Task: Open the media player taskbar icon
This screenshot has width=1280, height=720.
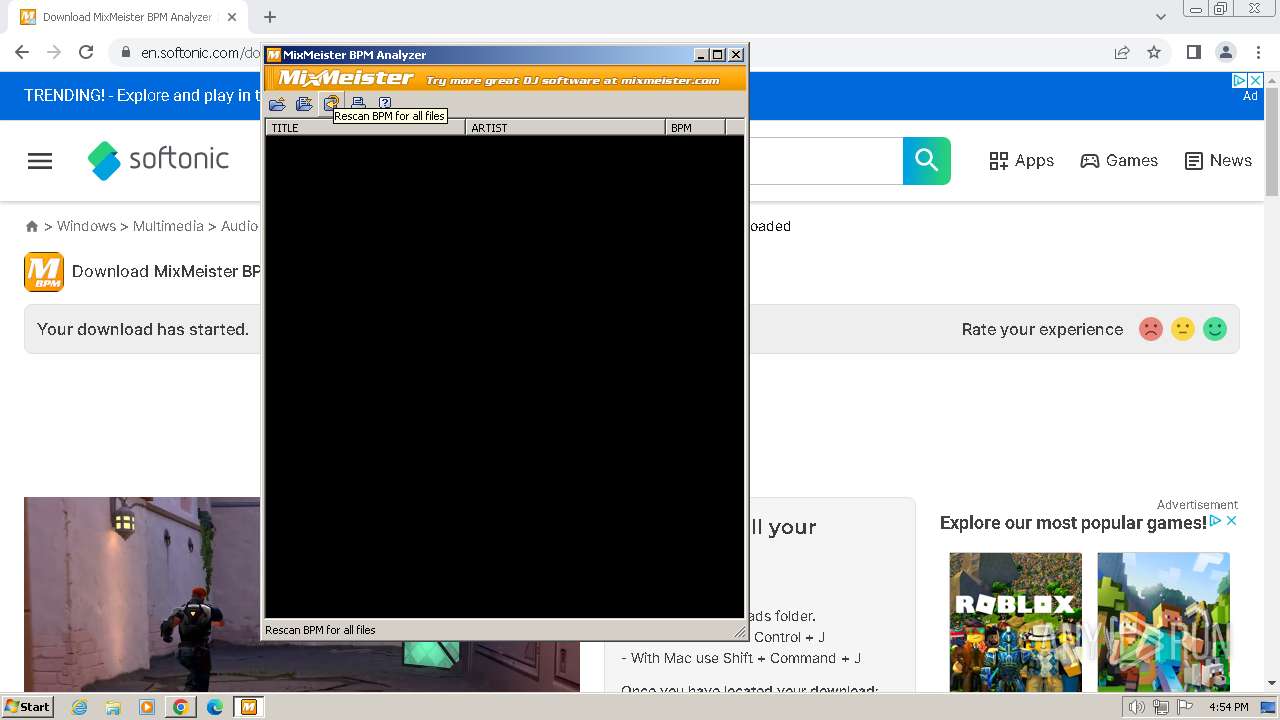Action: tap(147, 707)
